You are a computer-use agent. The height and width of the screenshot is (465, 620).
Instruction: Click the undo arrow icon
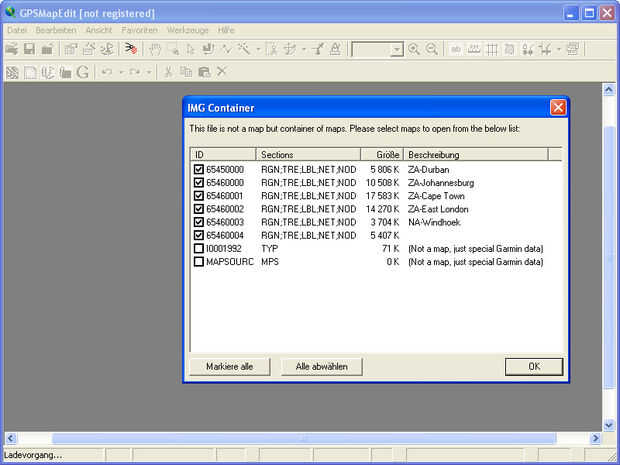pos(107,72)
